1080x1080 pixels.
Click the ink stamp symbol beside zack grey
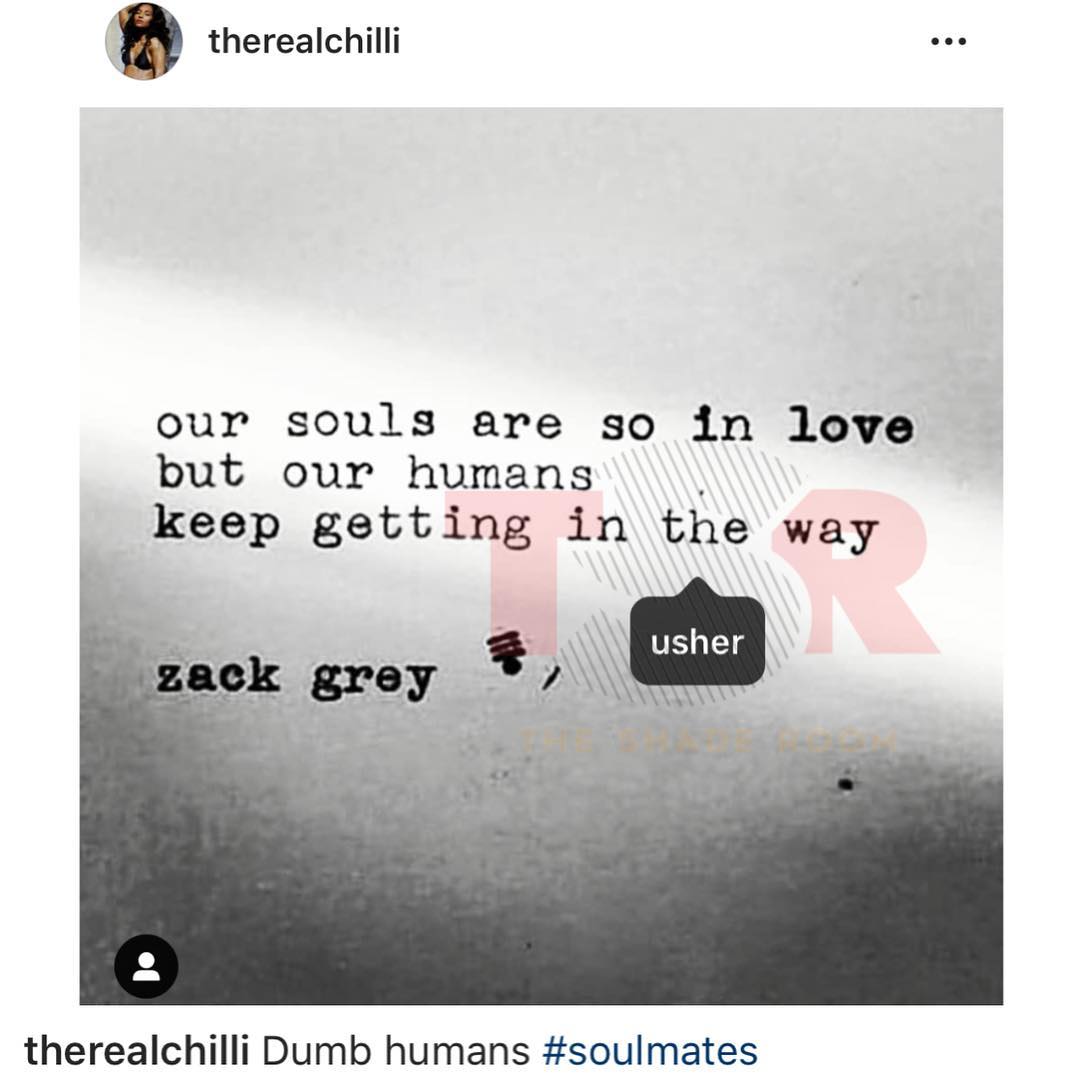point(508,651)
